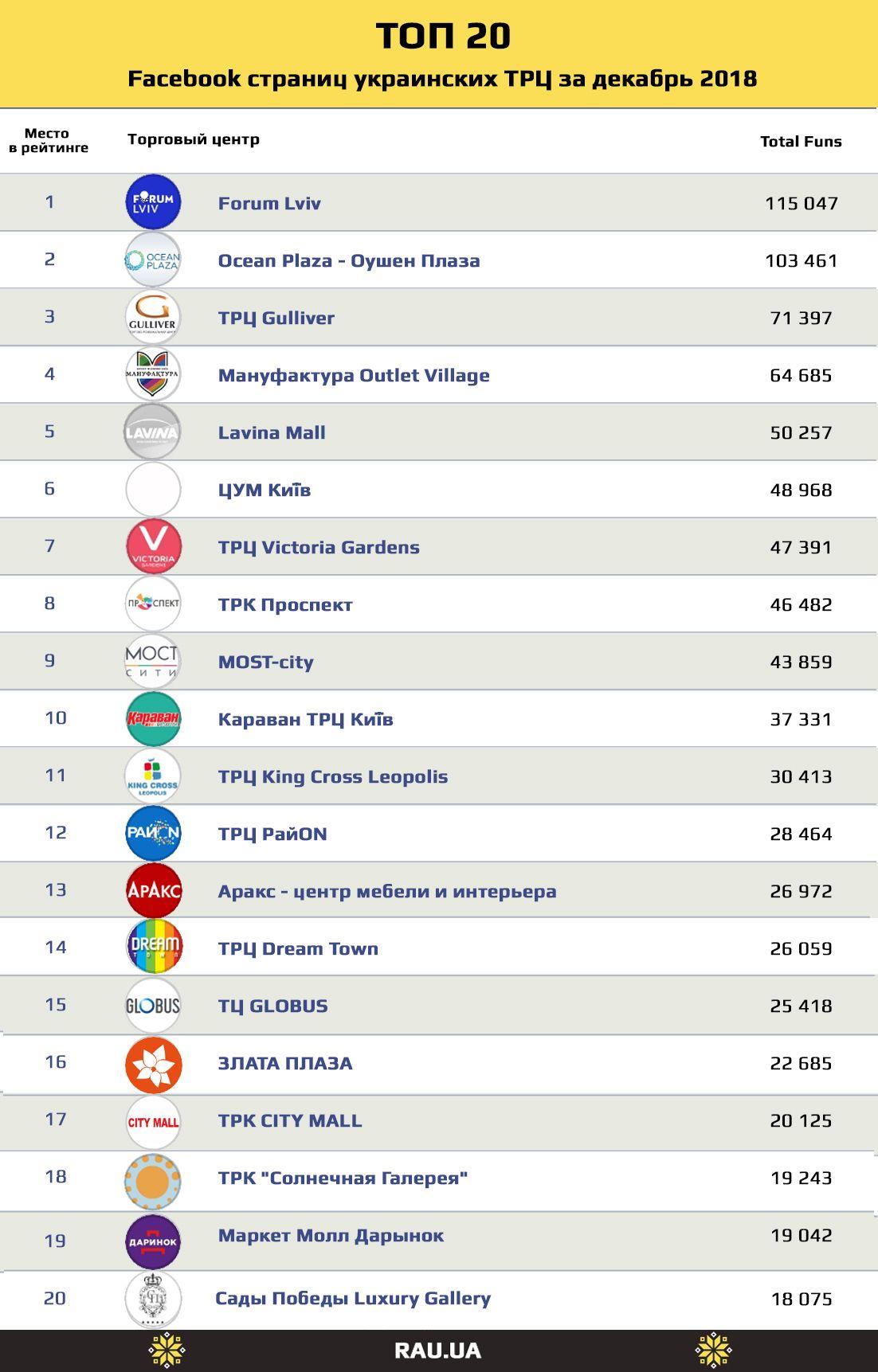Click the RAU.UA footer text
Viewport: 878px width, 1372px height.
pyautogui.click(x=437, y=1351)
